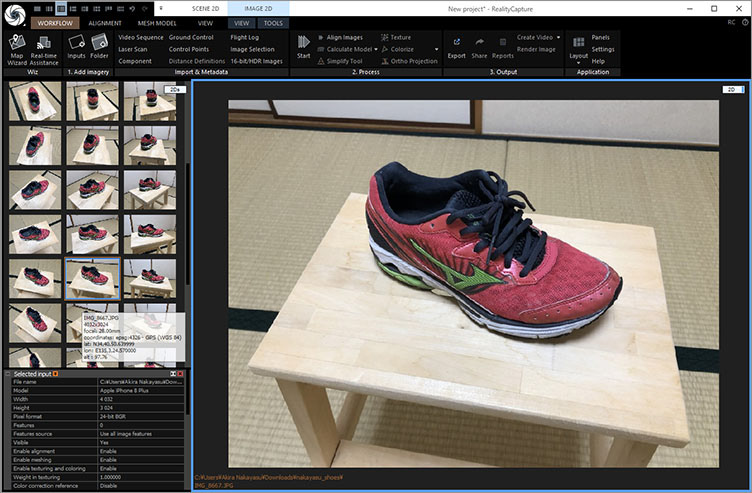The height and width of the screenshot is (493, 752).
Task: Switch to the ALIGNMENT ribbon tab
Action: [x=105, y=23]
